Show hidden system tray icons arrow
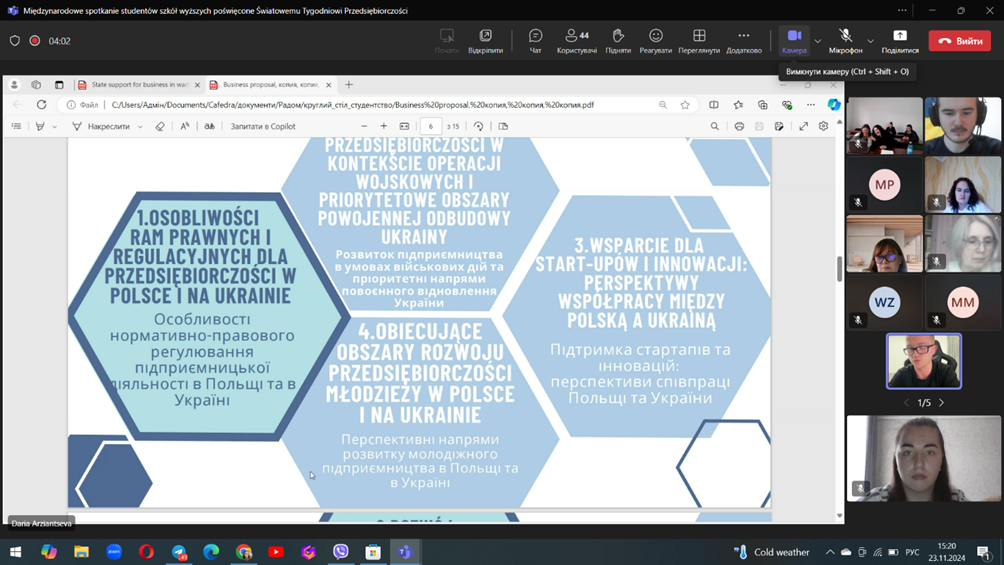This screenshot has width=1004, height=565. point(830,552)
